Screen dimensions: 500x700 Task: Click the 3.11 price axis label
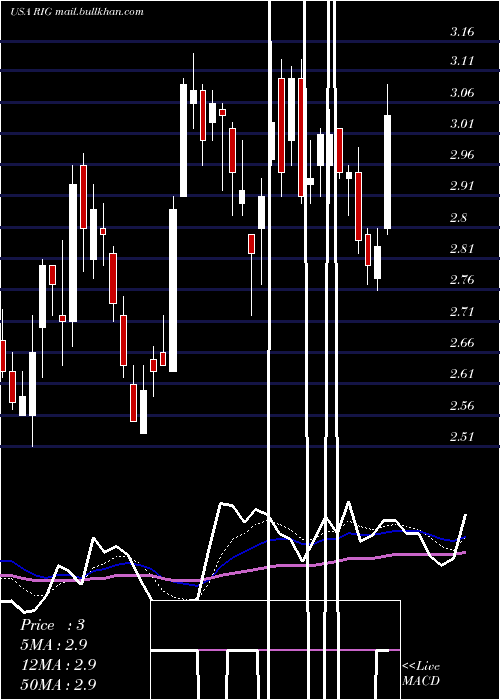pyautogui.click(x=462, y=61)
